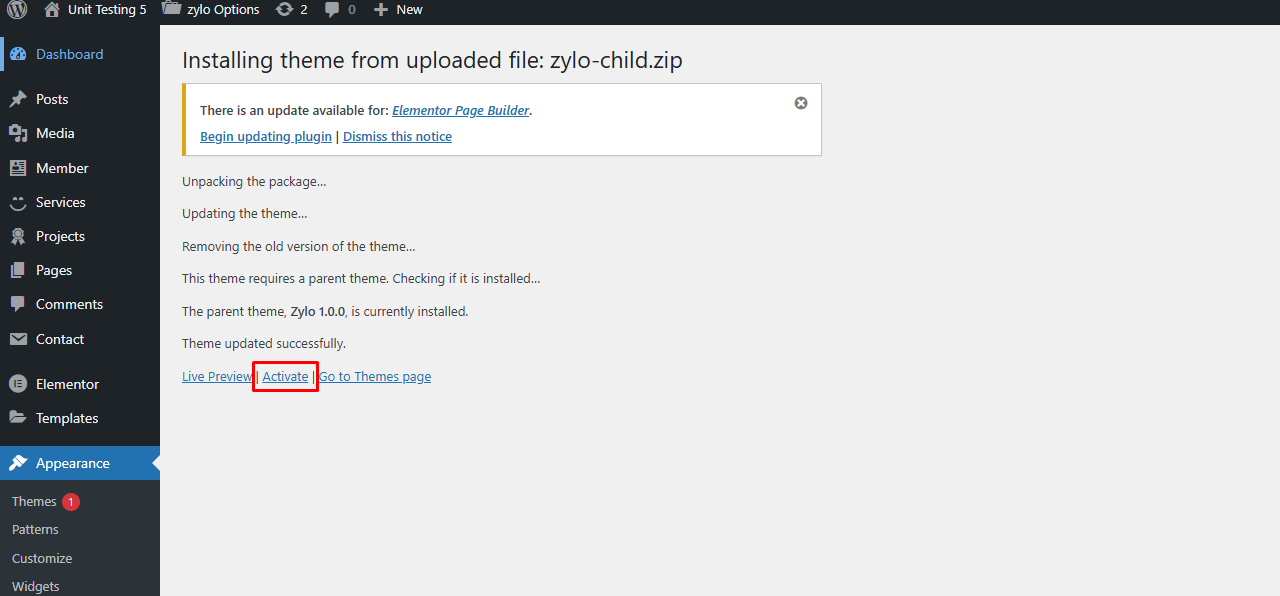Activate the zylo-child theme
The image size is (1280, 596).
[x=285, y=377]
